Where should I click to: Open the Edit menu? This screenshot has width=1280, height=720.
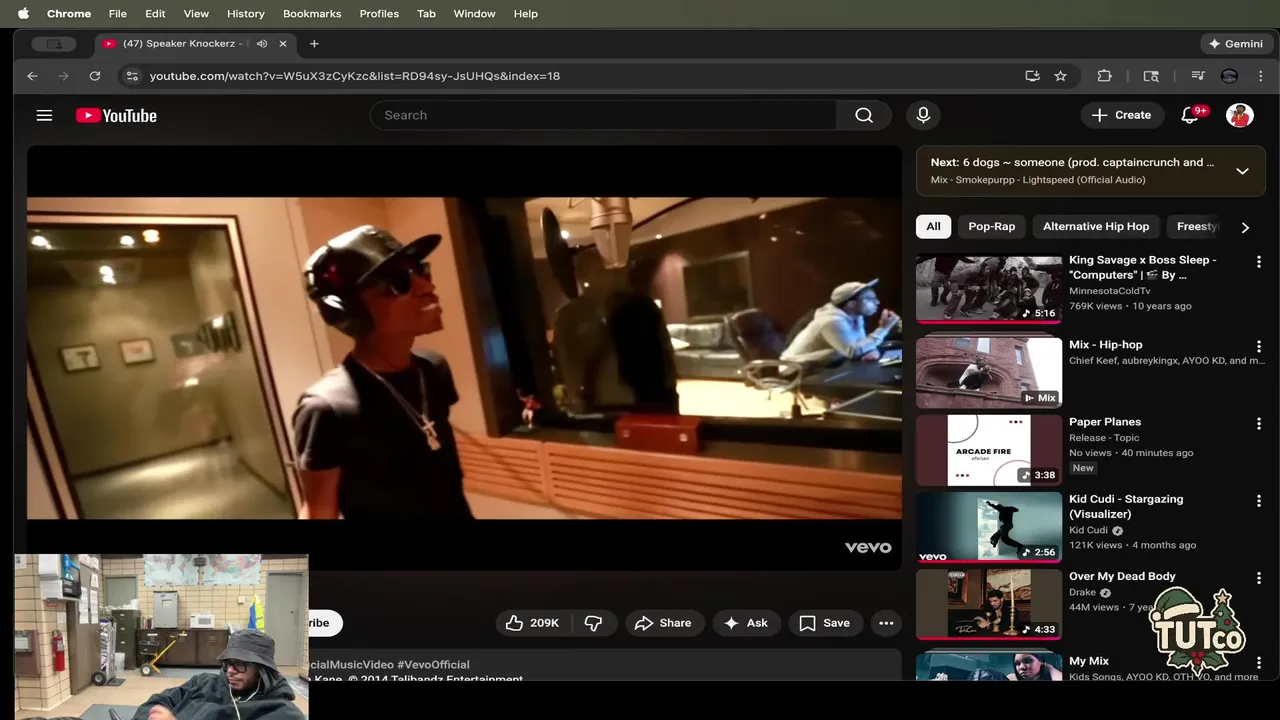[x=155, y=13]
